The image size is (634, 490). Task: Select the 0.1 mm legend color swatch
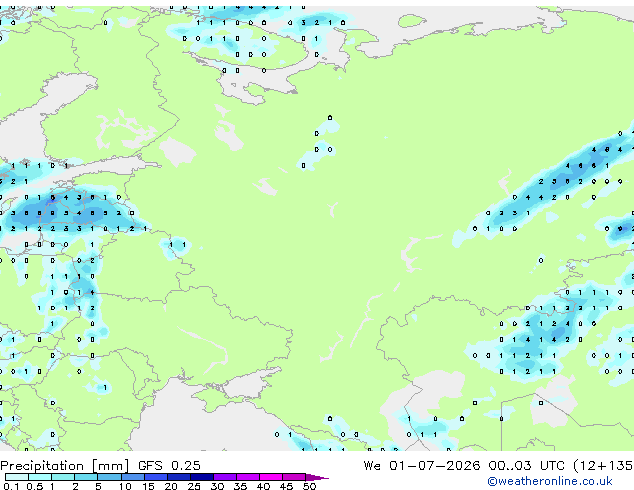click(x=17, y=477)
